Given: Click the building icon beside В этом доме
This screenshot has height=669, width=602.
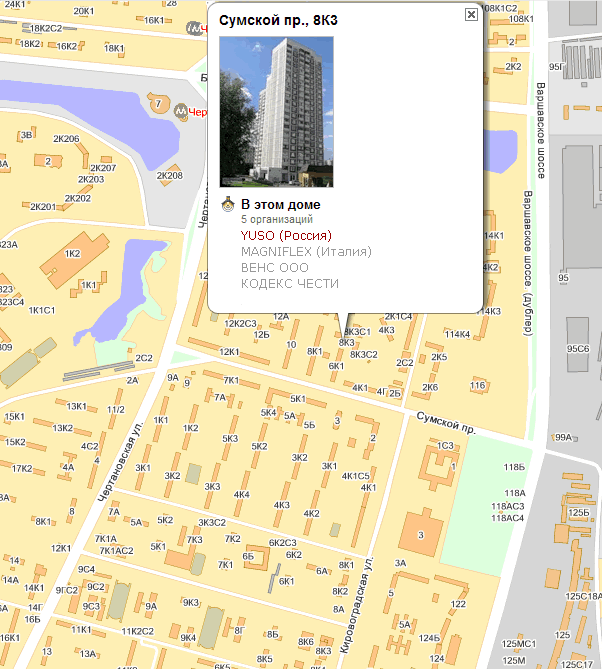Looking at the screenshot, I should [x=228, y=204].
